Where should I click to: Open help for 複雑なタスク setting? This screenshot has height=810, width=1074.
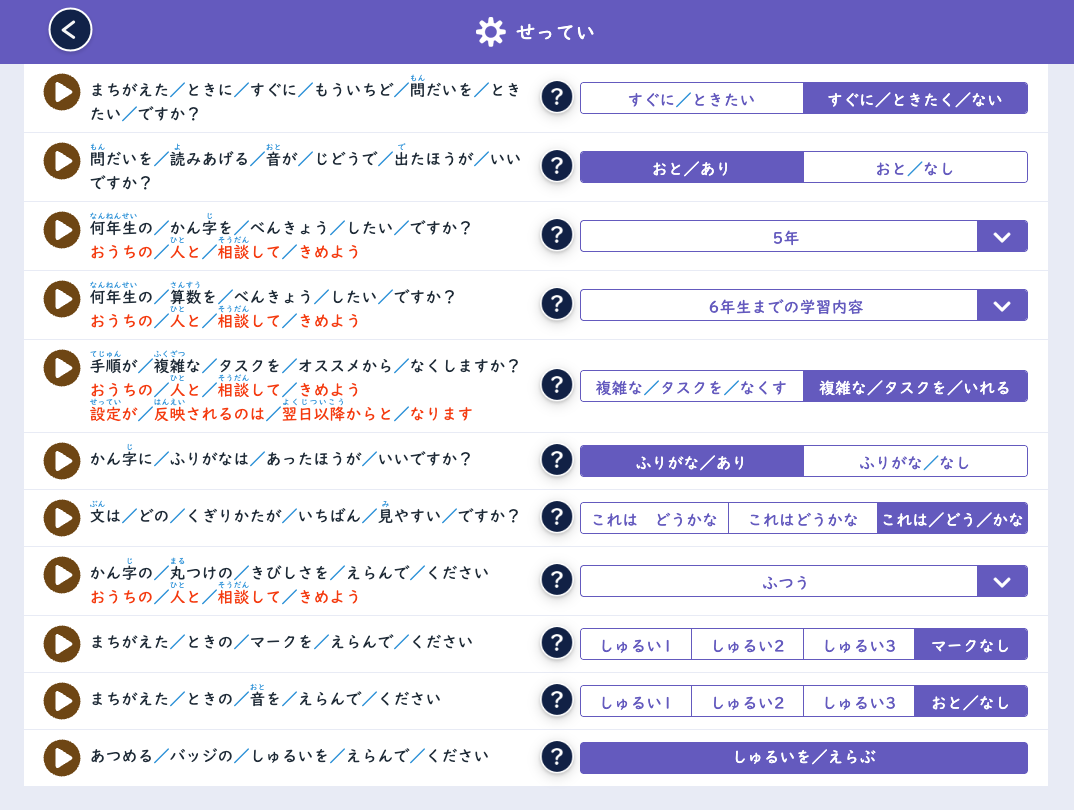click(557, 385)
